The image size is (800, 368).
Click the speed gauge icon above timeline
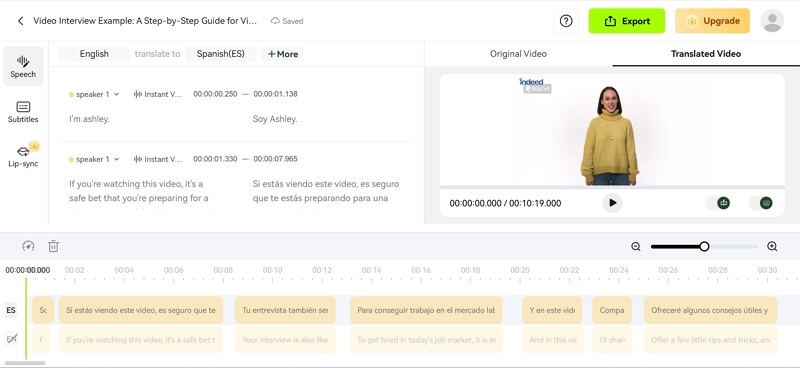[28, 247]
